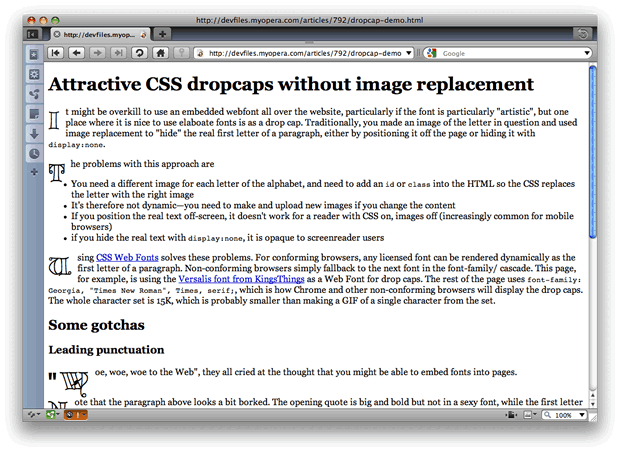Click the window resize grip corner
Image resolution: width=620 pixels, height=453 pixels.
click(593, 417)
